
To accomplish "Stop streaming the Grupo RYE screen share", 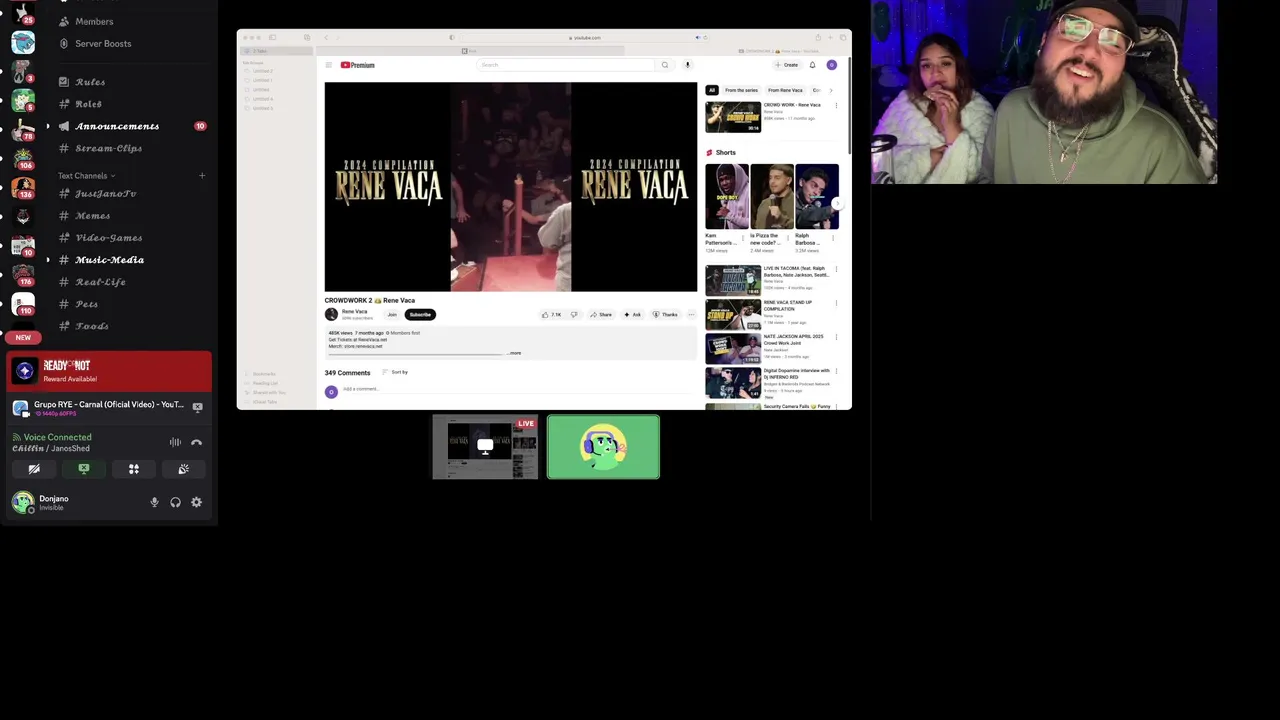I will point(197,407).
